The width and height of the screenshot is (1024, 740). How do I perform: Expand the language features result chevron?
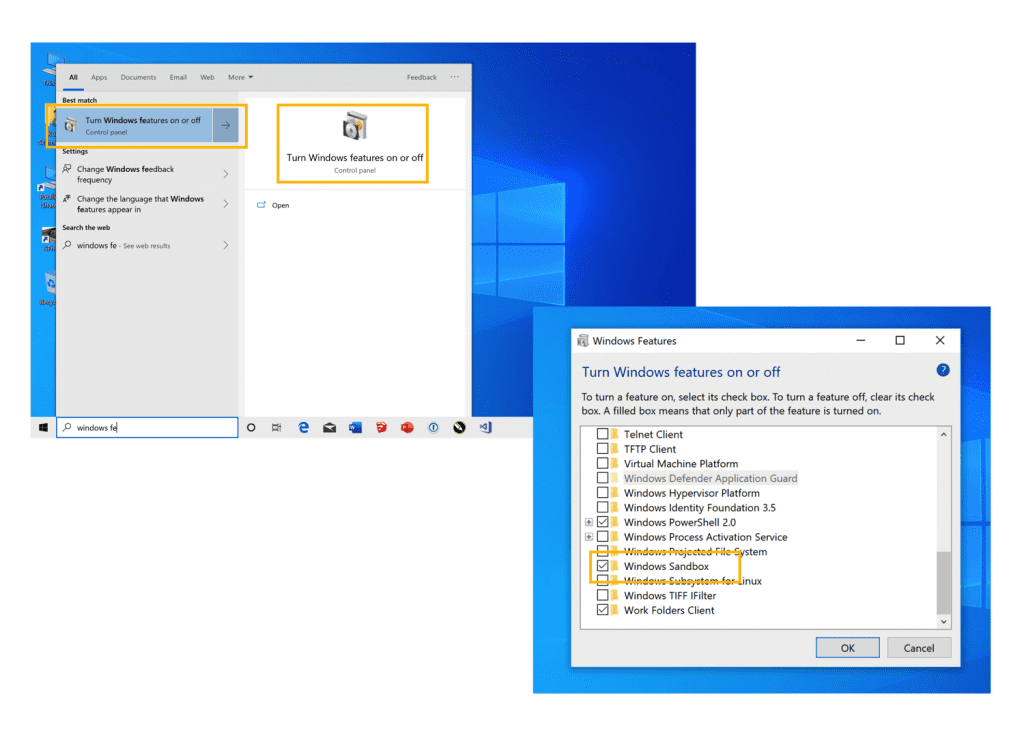(x=225, y=204)
